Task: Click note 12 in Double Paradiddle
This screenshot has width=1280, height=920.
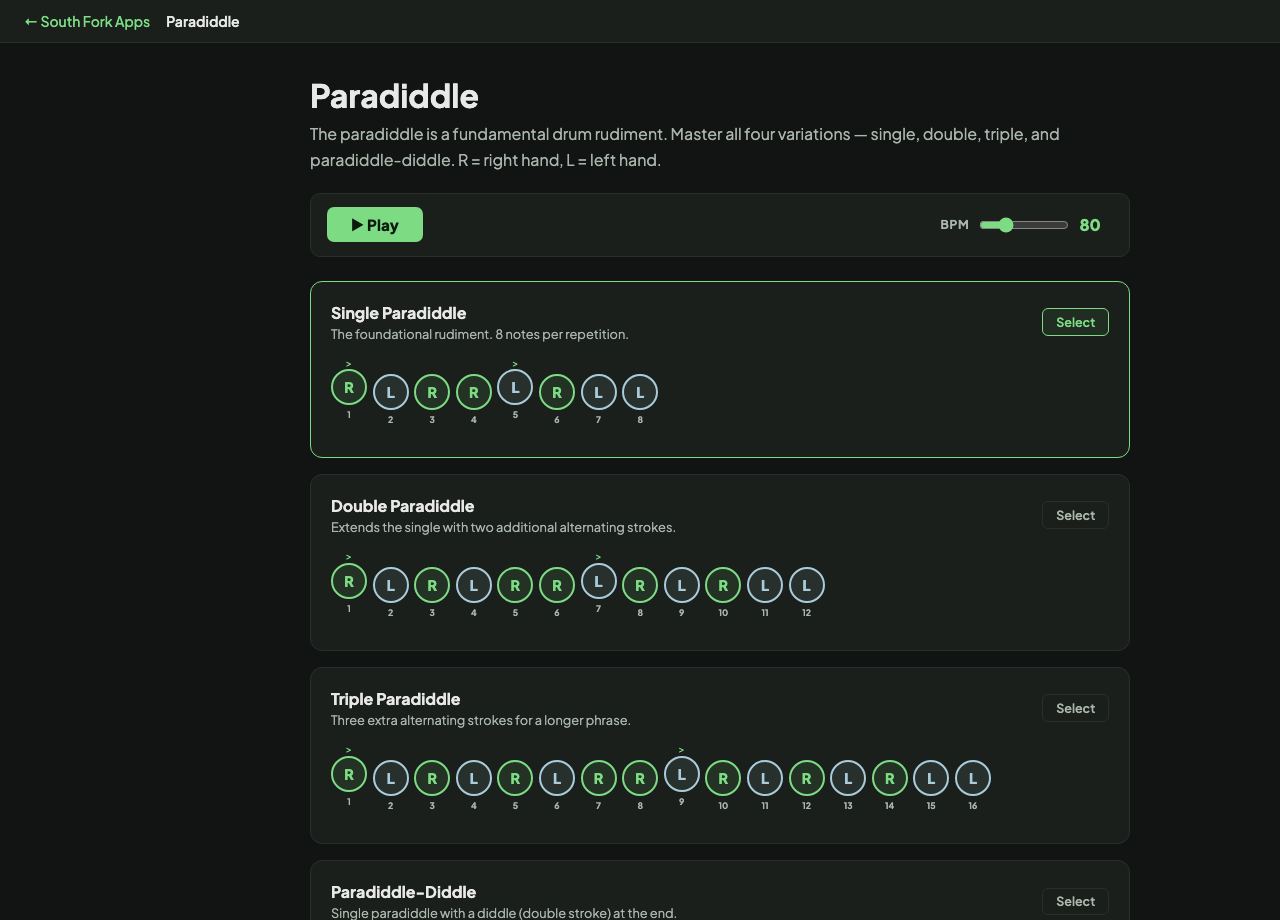Action: 806,585
